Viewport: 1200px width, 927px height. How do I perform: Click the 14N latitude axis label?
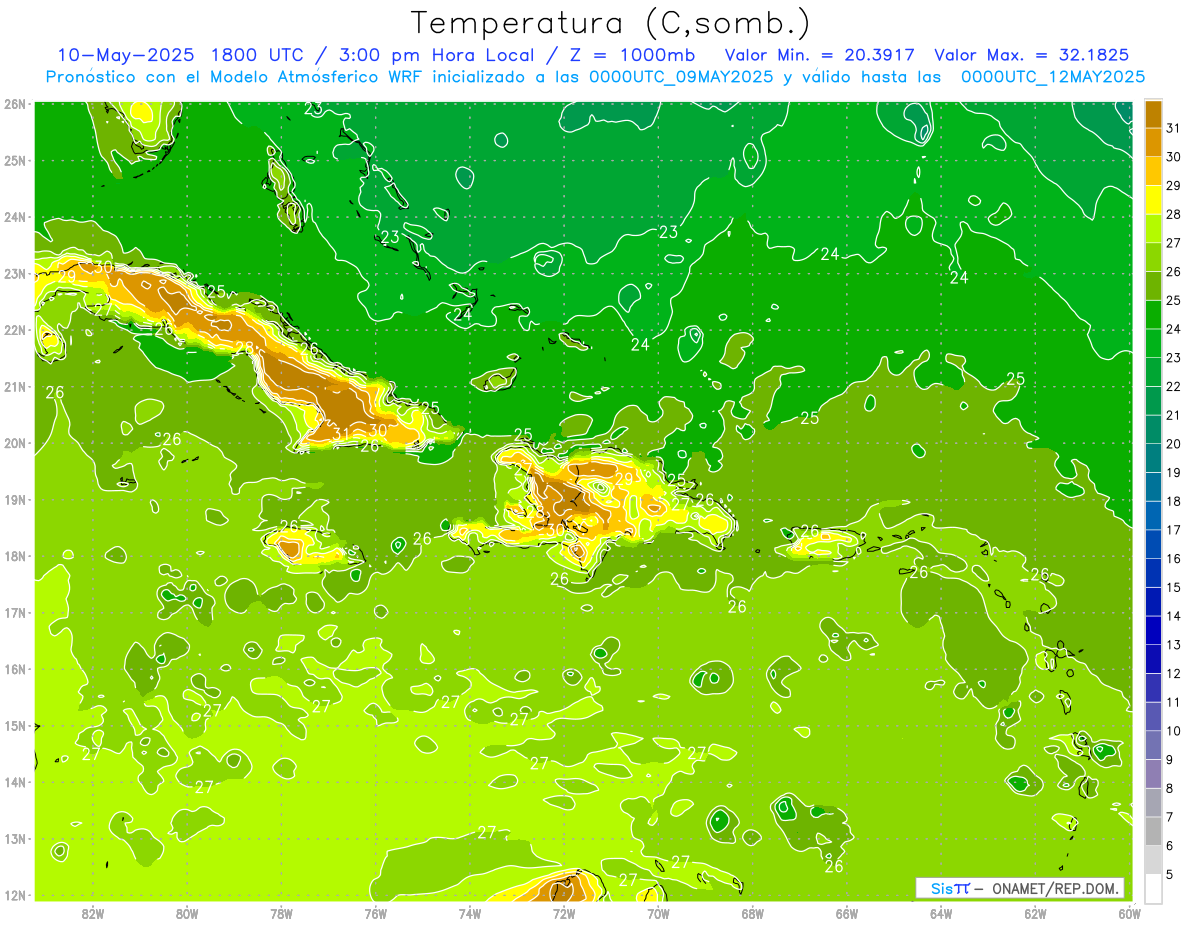[14, 782]
